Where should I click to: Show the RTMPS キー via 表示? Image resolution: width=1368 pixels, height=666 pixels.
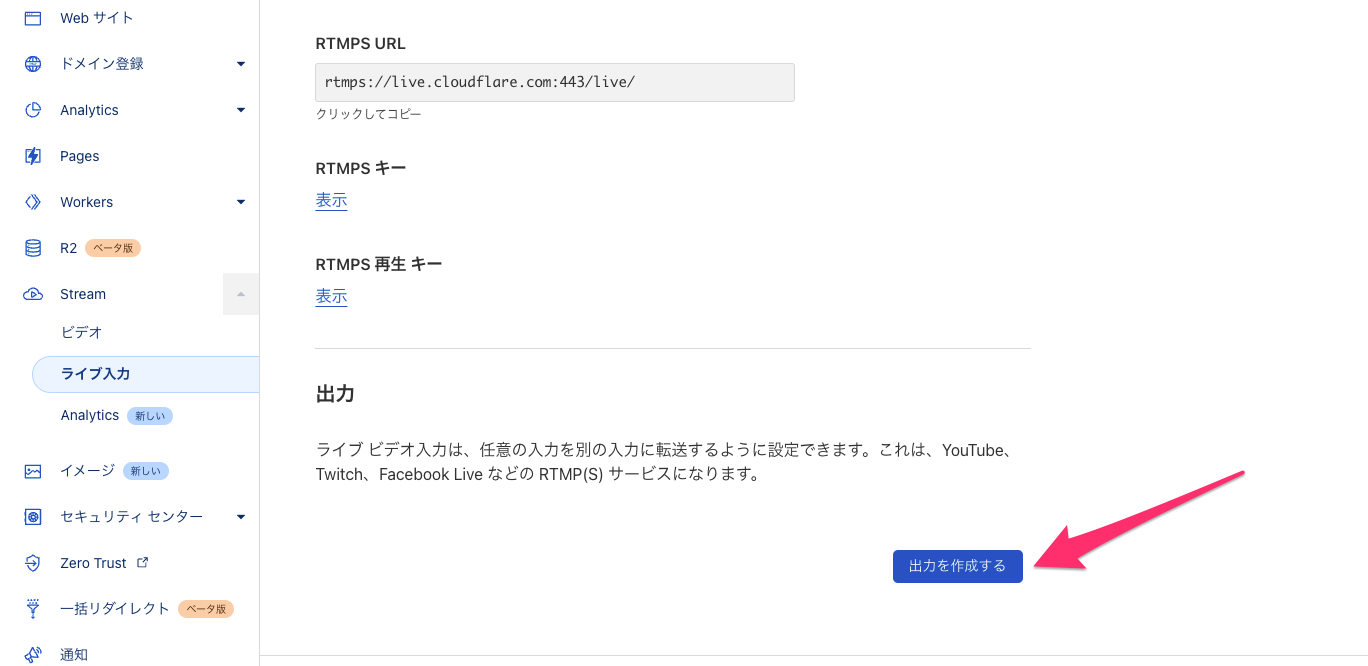click(x=331, y=200)
